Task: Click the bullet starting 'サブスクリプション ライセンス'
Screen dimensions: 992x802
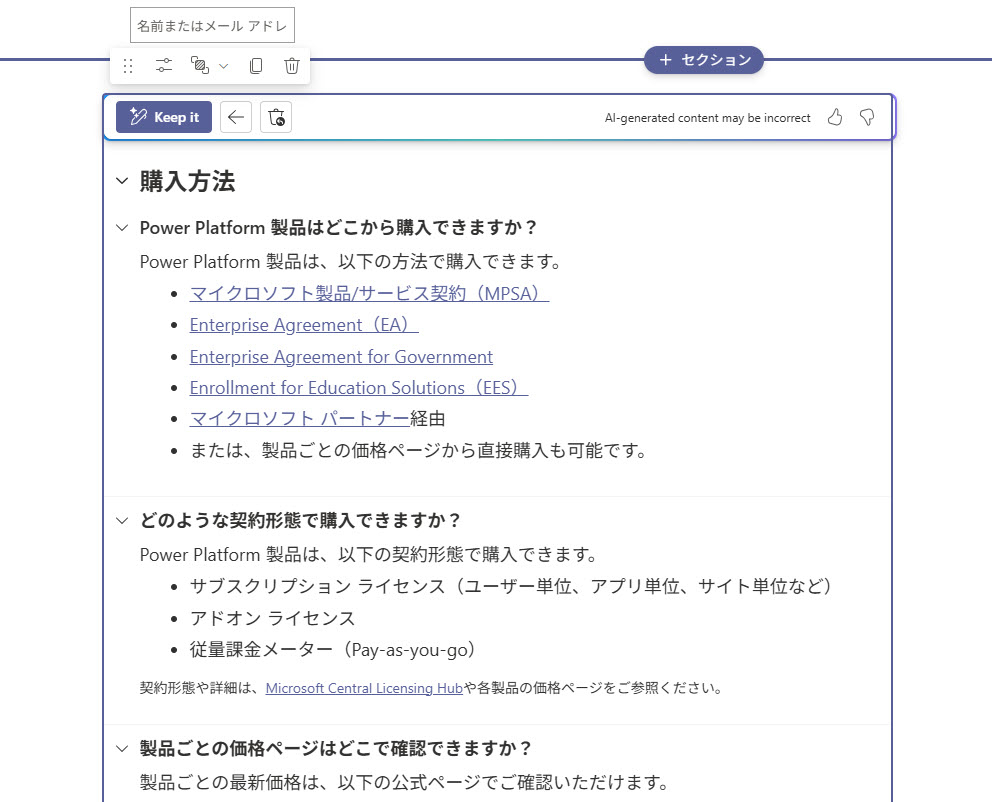Action: click(x=511, y=586)
